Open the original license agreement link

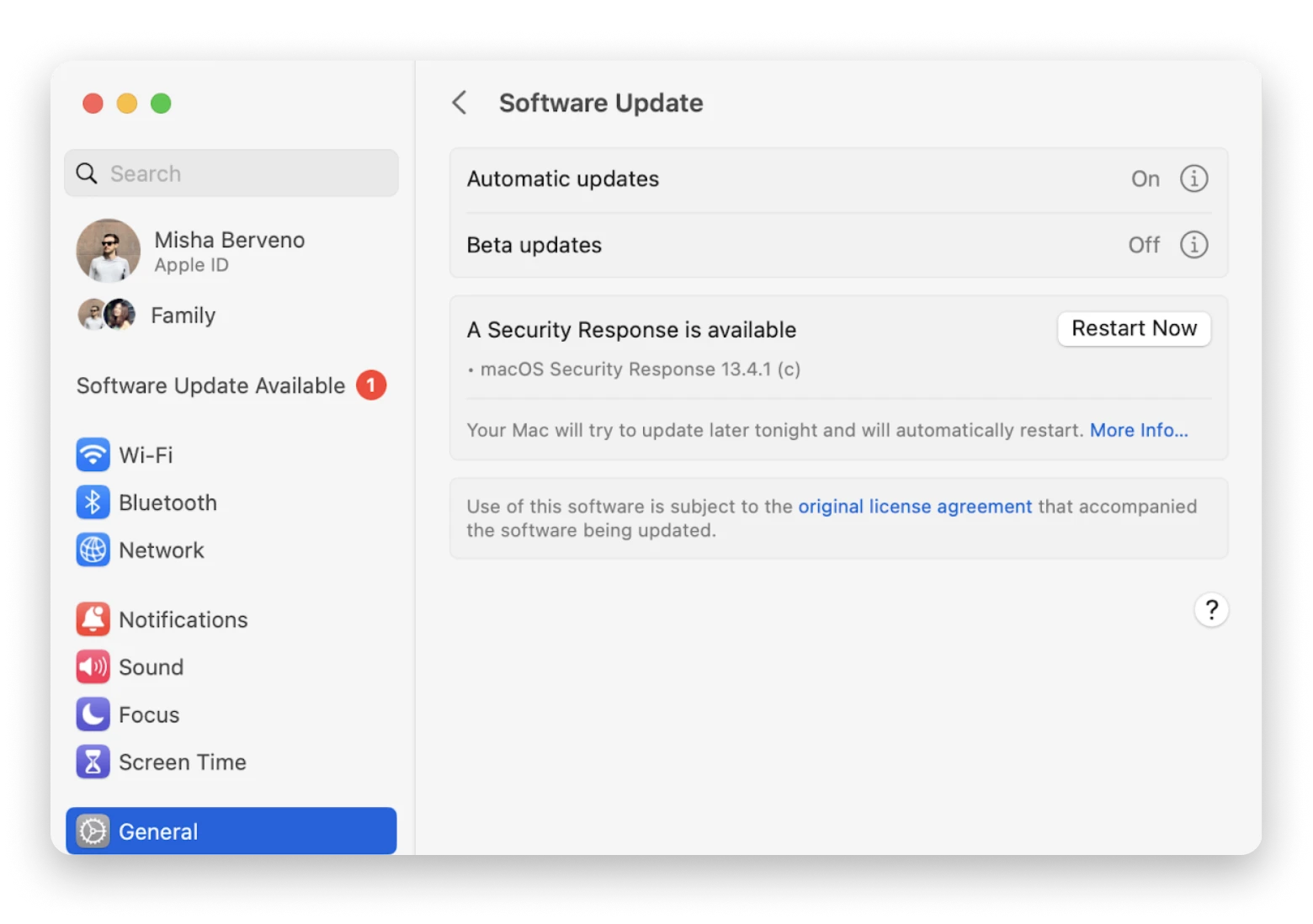[x=915, y=507]
